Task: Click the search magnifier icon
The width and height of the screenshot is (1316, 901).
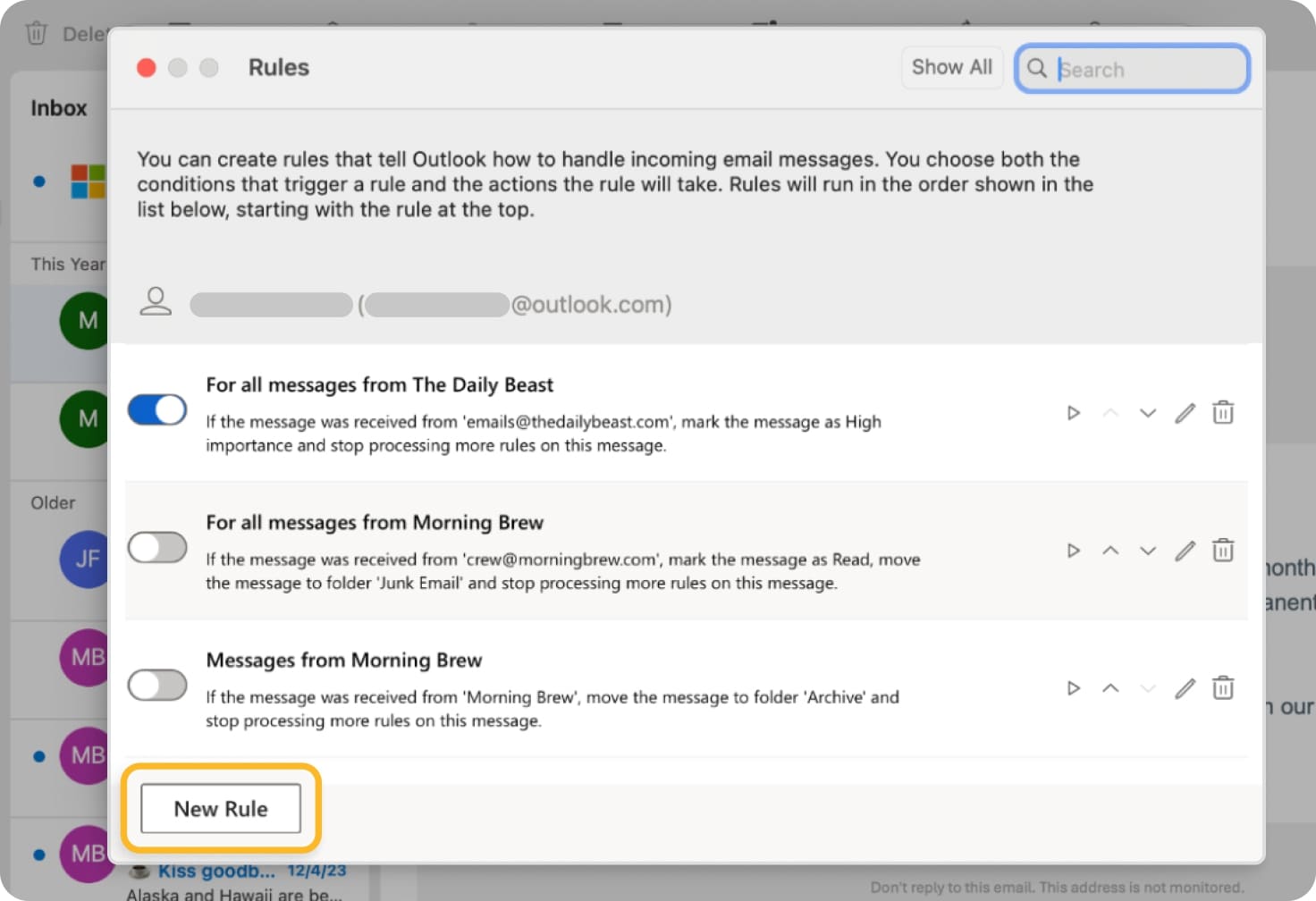Action: tap(1037, 69)
